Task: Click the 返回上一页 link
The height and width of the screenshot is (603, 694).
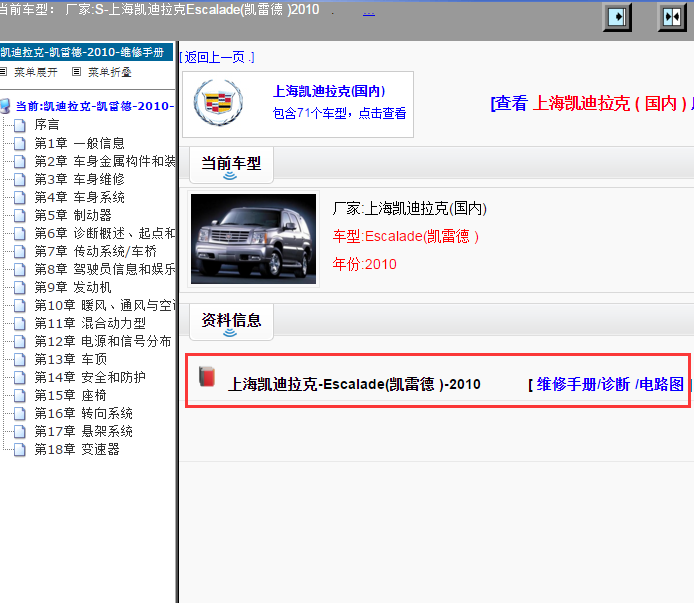Action: tap(217, 57)
